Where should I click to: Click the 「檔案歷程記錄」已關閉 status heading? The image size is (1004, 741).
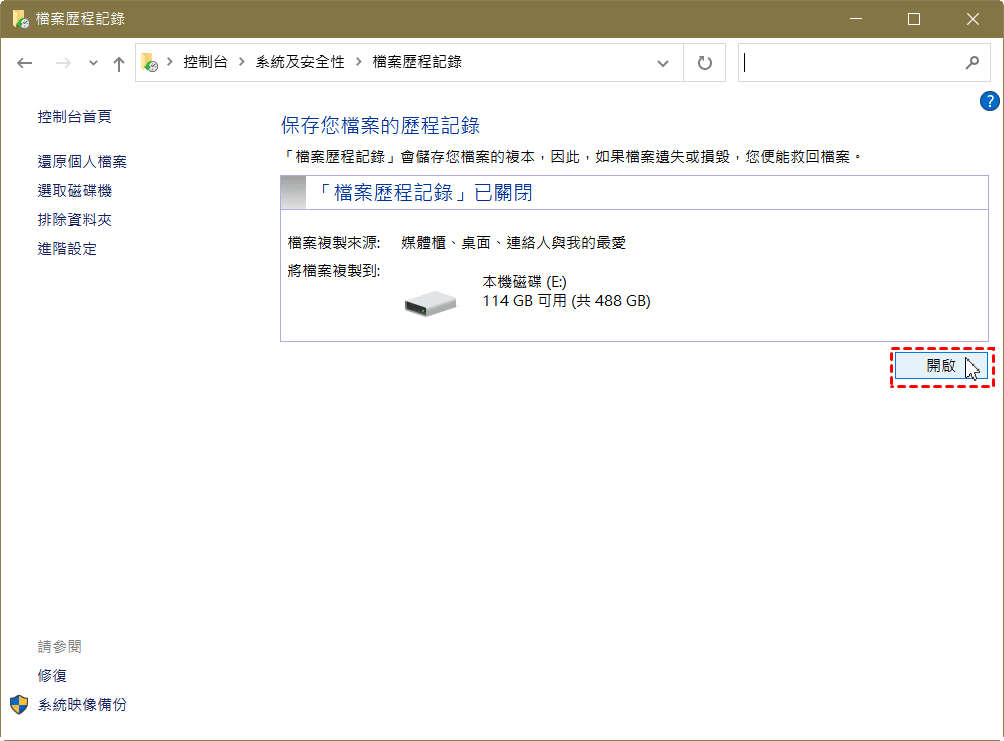click(x=425, y=193)
